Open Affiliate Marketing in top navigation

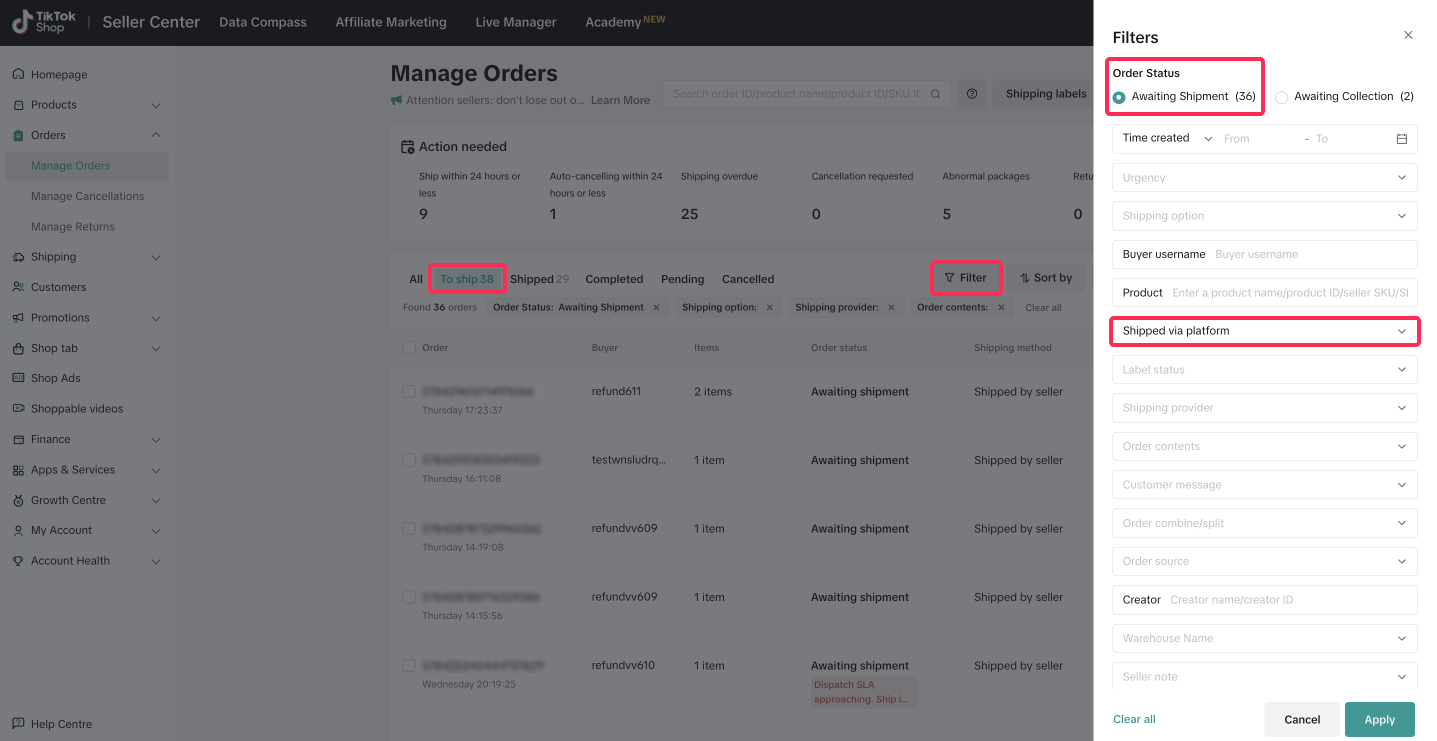coord(391,22)
